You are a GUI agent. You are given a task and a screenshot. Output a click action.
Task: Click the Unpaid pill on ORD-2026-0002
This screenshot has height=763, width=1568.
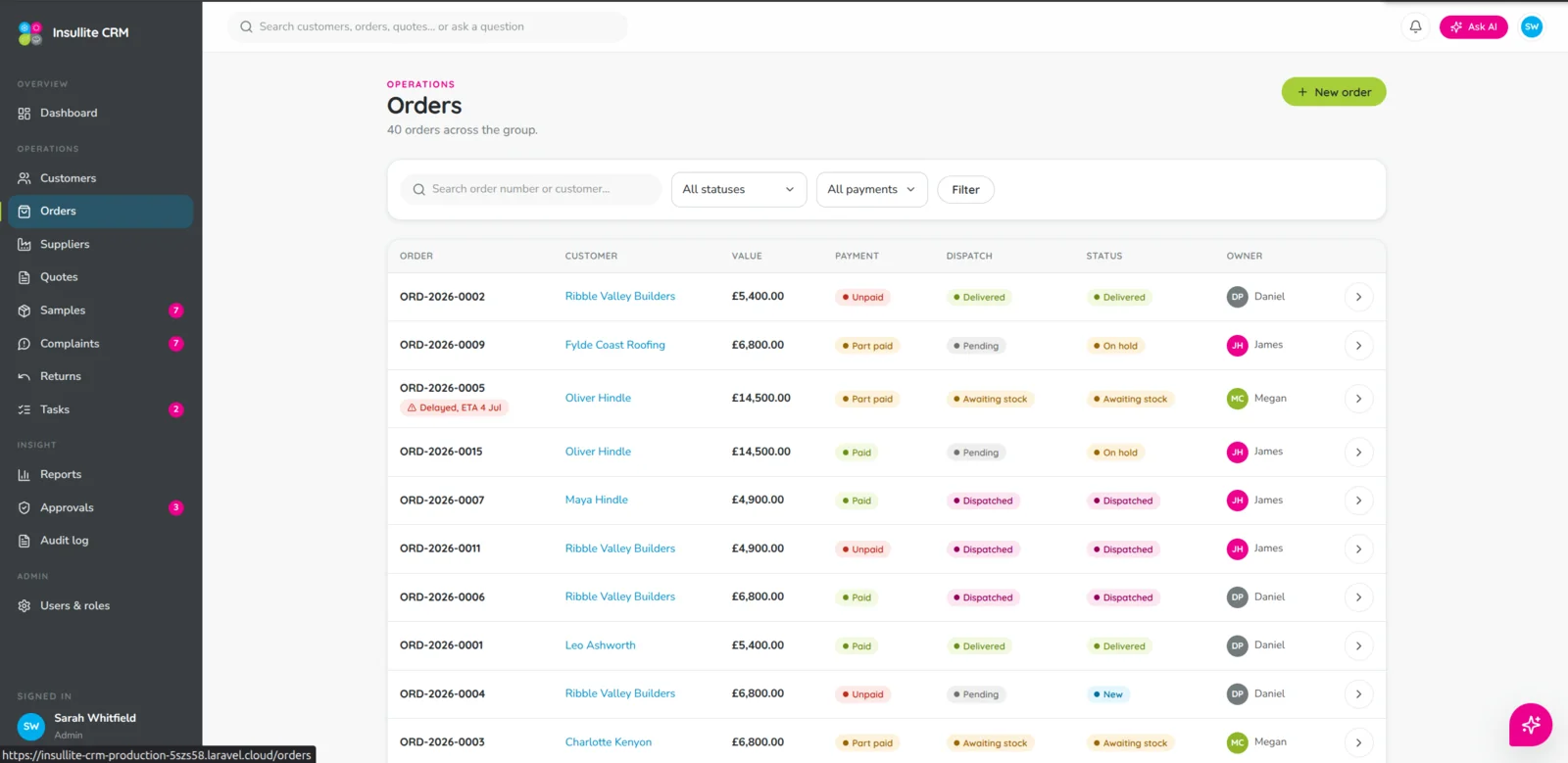click(862, 297)
